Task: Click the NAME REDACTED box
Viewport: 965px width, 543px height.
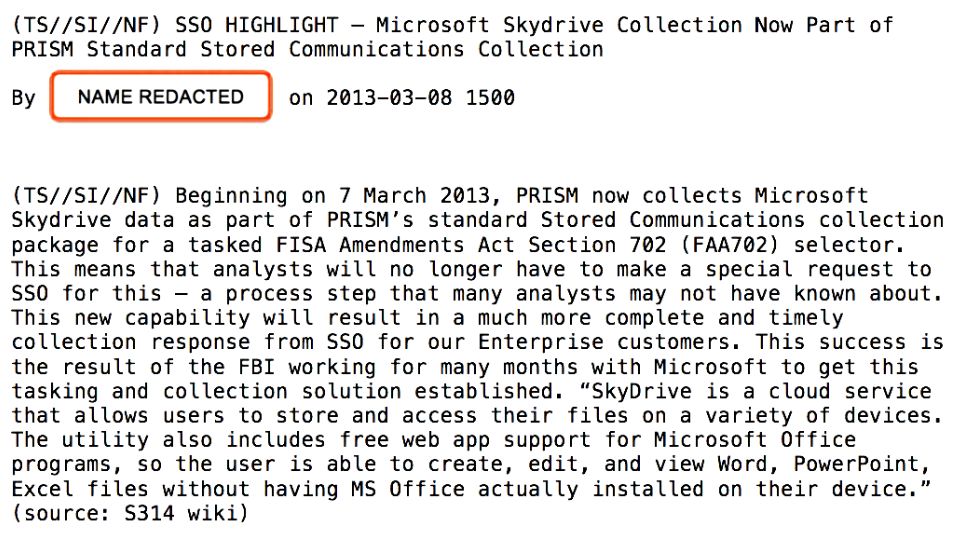Action: pyautogui.click(x=161, y=97)
